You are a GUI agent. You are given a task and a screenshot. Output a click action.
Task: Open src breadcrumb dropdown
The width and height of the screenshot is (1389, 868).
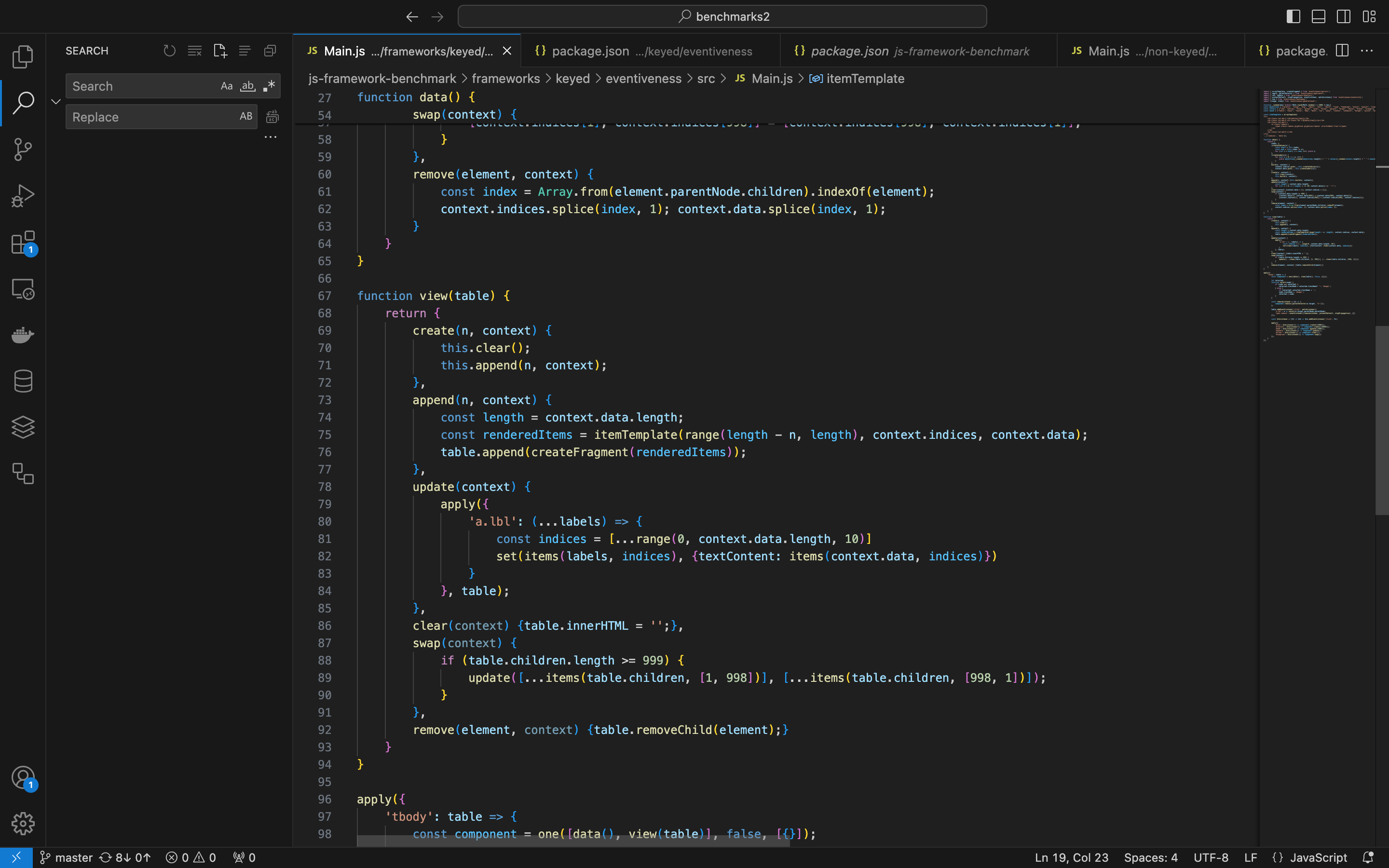pos(706,79)
